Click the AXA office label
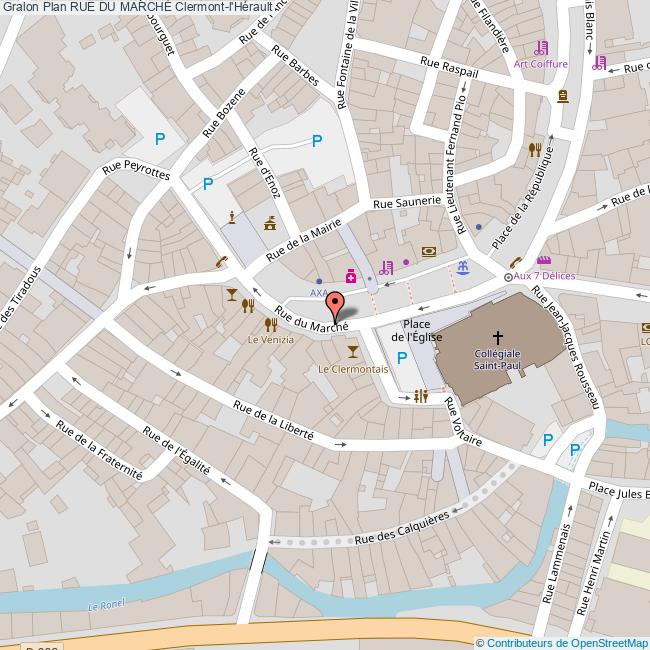 [x=318, y=294]
